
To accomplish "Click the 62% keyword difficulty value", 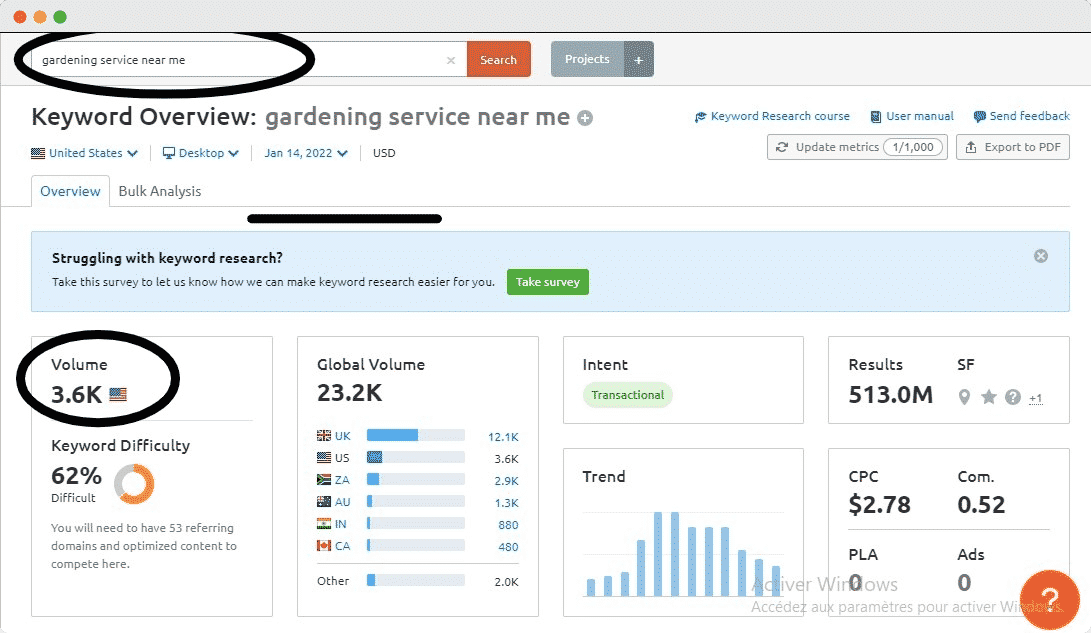I will [x=77, y=476].
